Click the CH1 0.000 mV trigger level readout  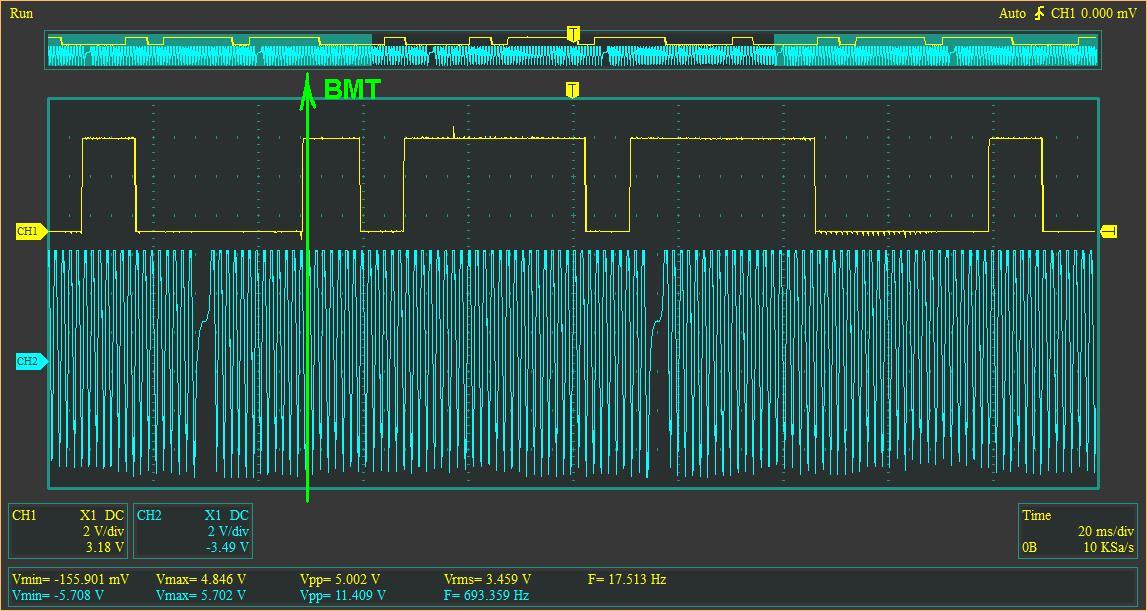1094,14
